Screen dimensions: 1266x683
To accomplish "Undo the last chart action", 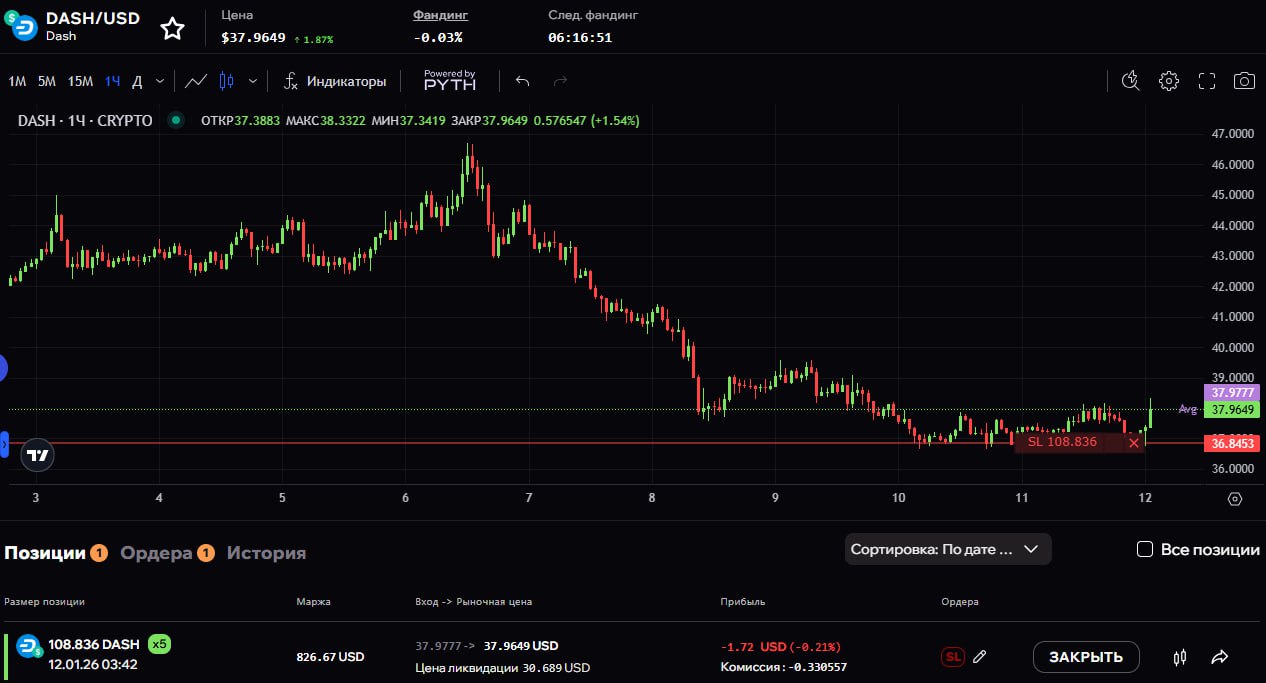I will [522, 81].
